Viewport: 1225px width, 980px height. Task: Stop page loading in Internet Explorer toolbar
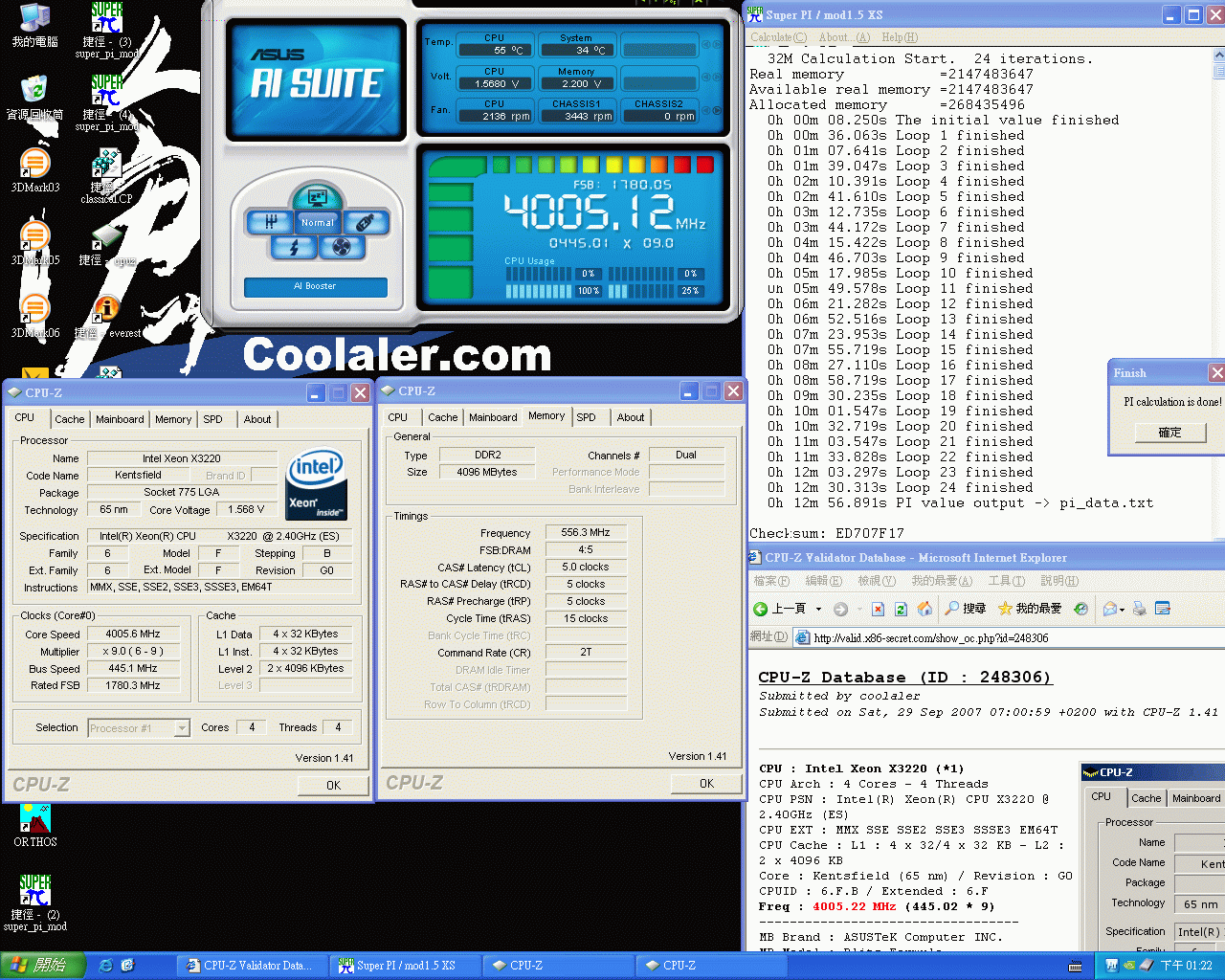coord(878,609)
